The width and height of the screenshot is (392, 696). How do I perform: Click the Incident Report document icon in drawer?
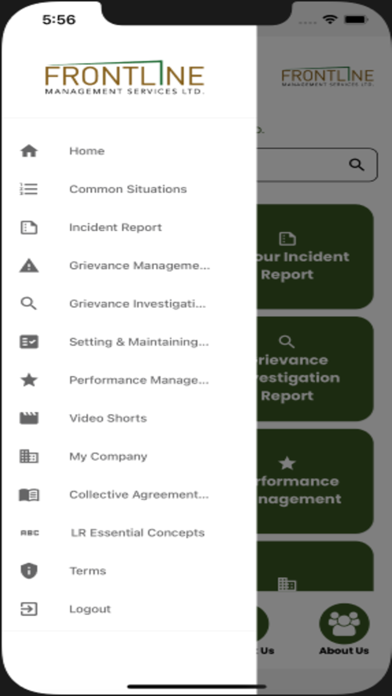(29, 228)
